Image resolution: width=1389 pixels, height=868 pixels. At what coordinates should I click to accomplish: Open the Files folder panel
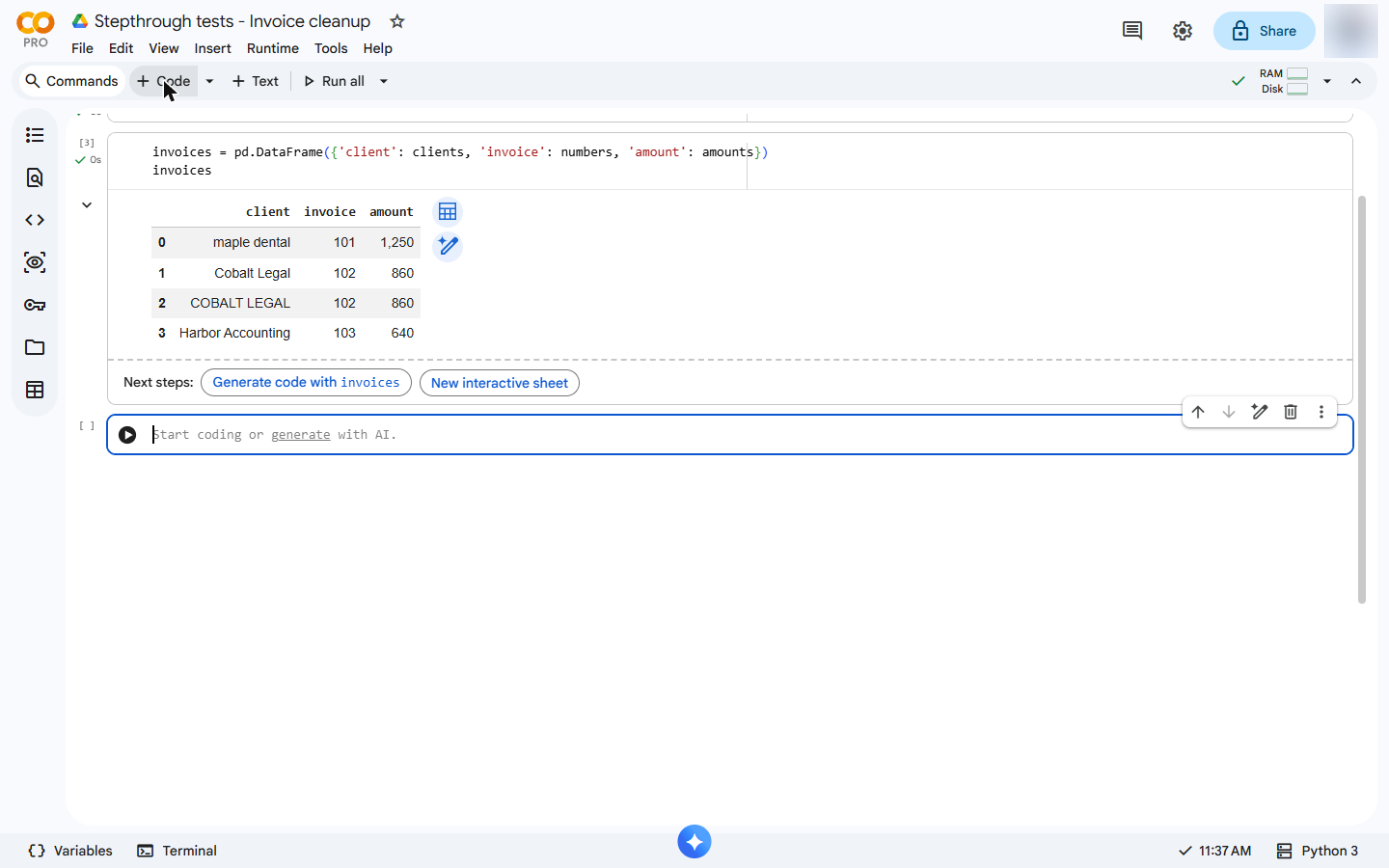tap(35, 348)
